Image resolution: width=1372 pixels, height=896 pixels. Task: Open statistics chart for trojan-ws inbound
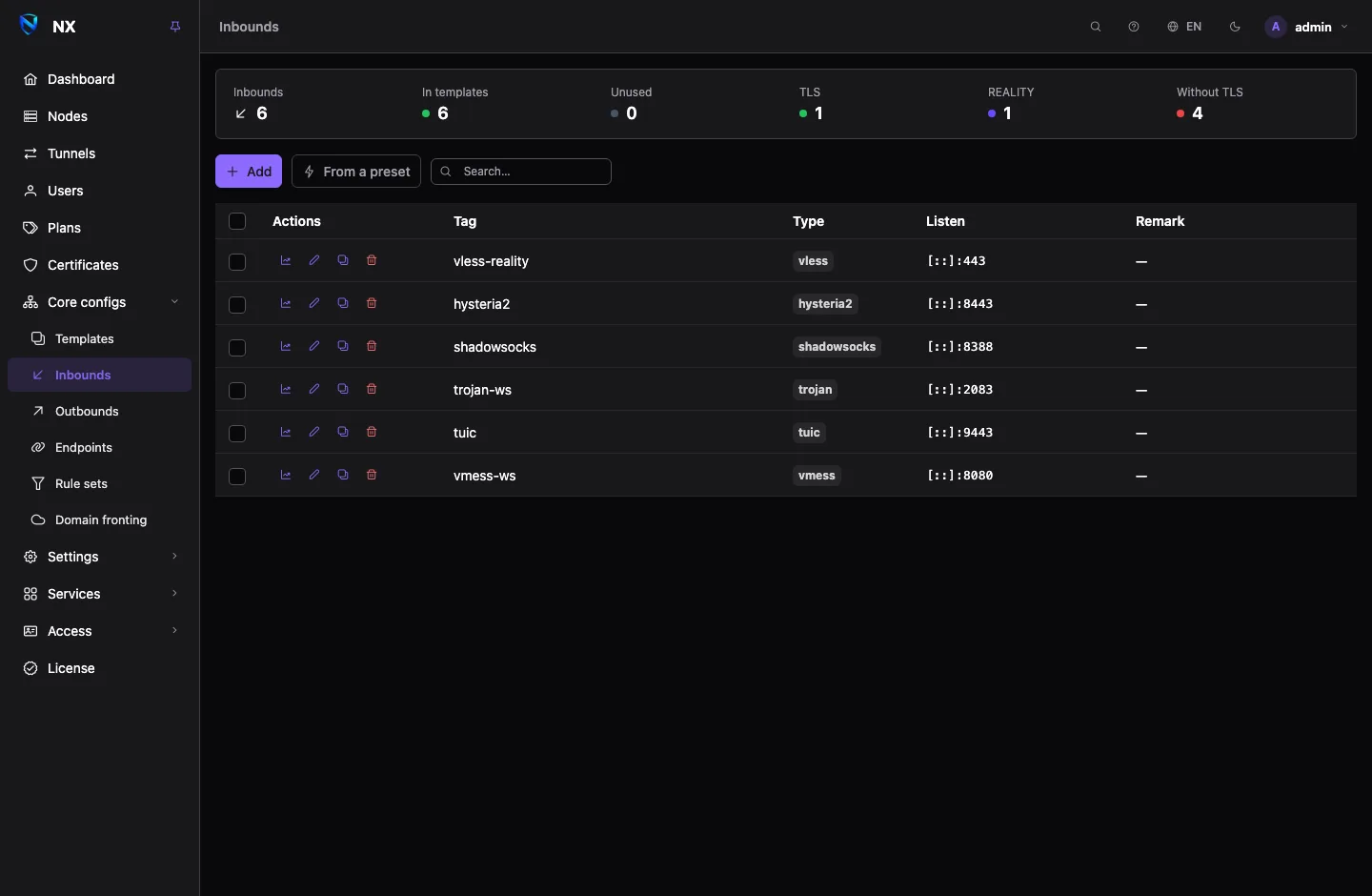click(286, 389)
